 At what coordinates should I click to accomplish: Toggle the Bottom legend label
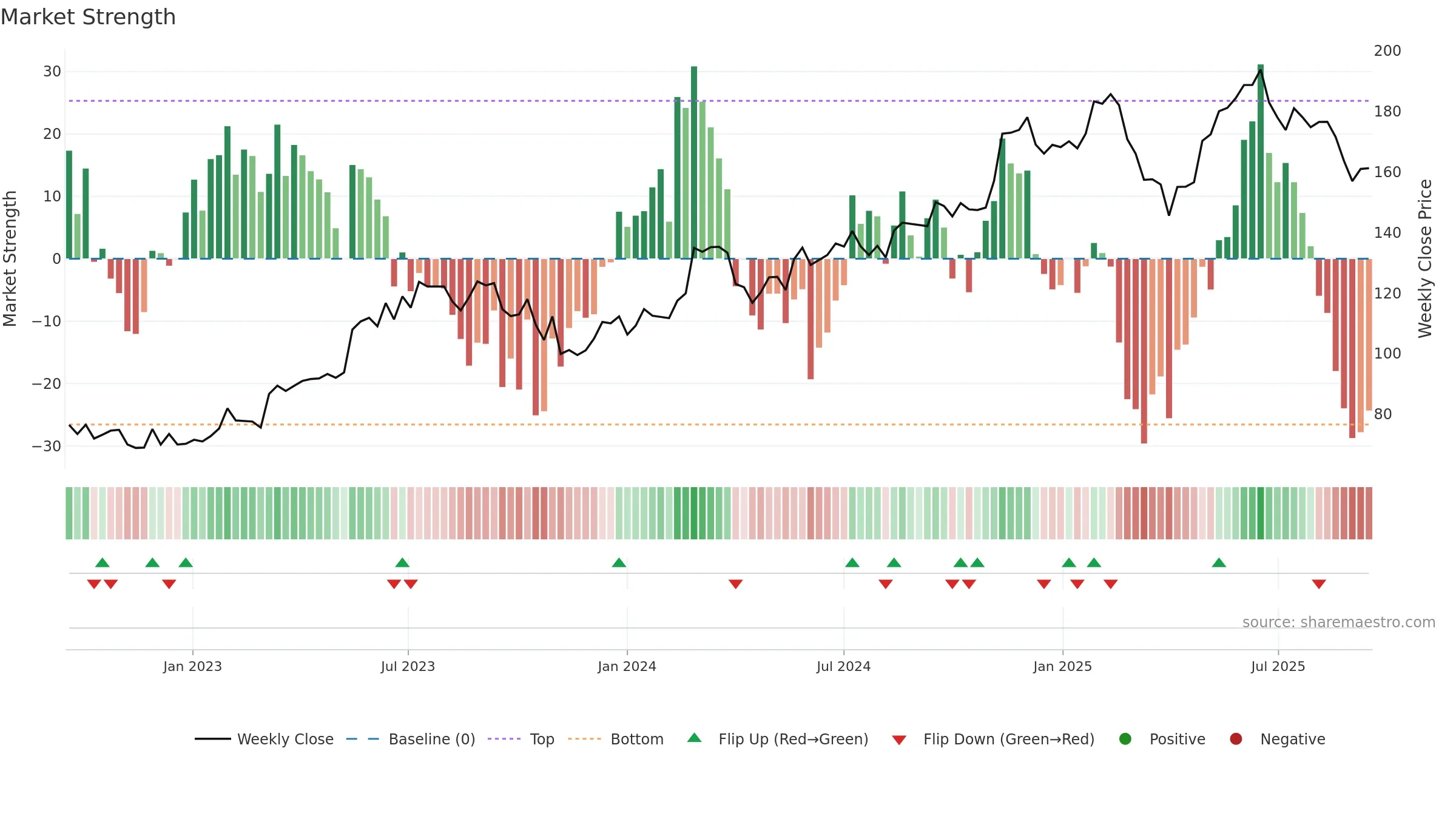(637, 739)
